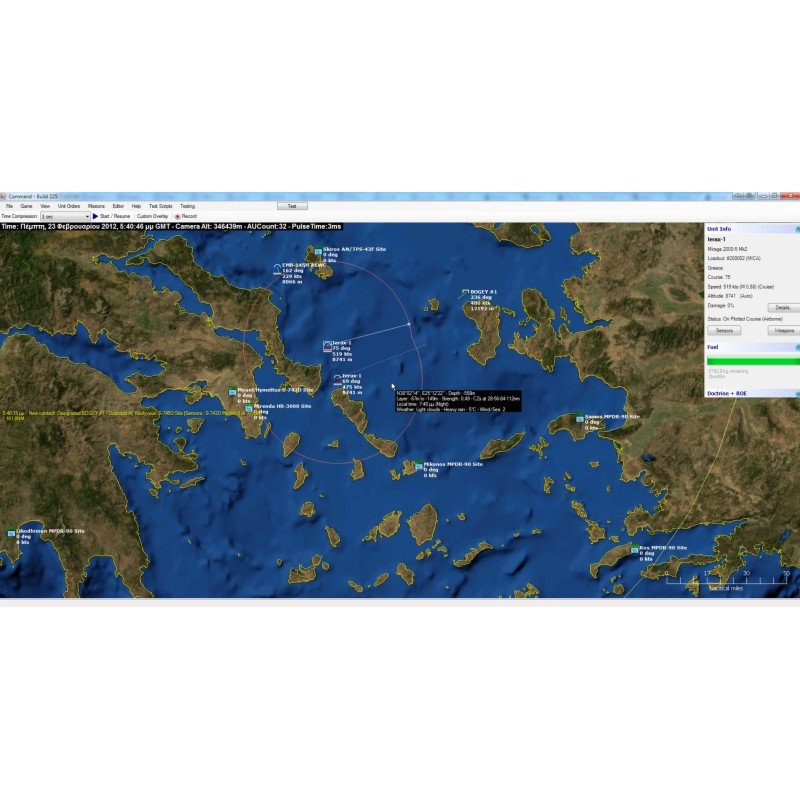Expand the Doctrine + ROE section
Image resolution: width=800 pixels, height=800 pixels.
(797, 393)
